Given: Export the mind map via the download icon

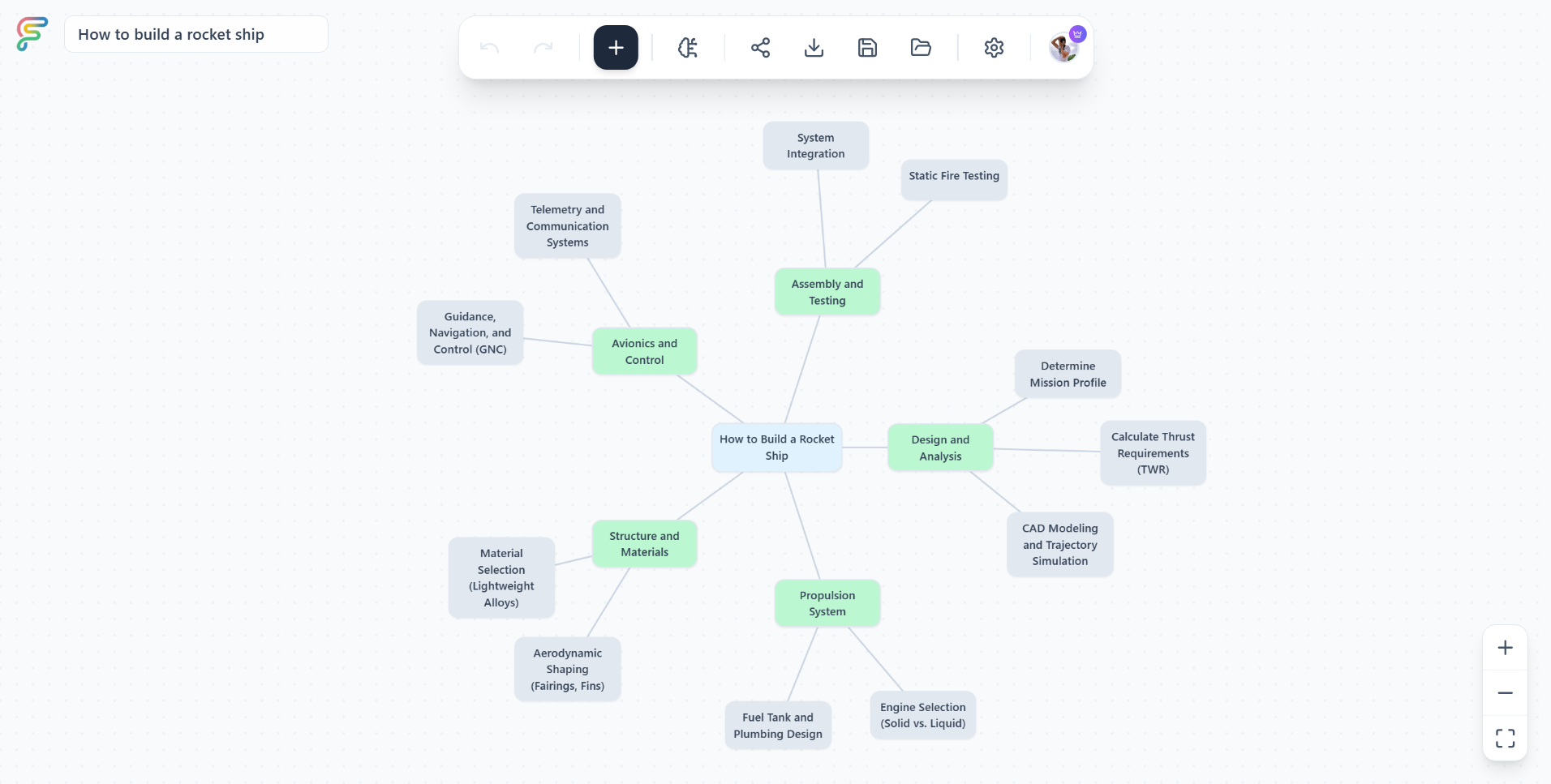Looking at the screenshot, I should pyautogui.click(x=814, y=48).
